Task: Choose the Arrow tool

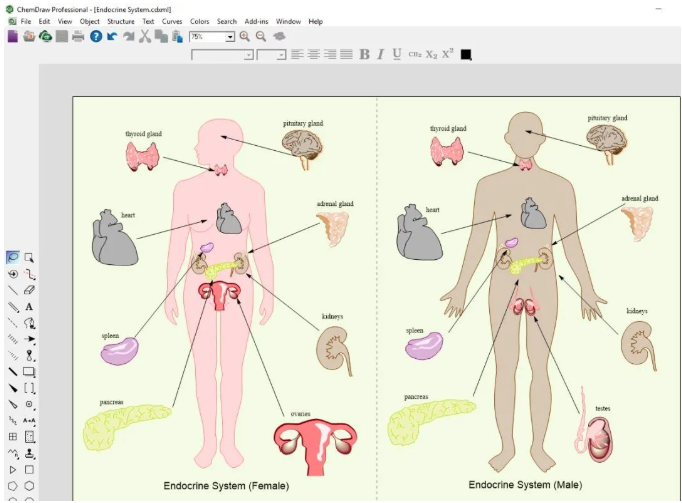Action: click(x=29, y=339)
